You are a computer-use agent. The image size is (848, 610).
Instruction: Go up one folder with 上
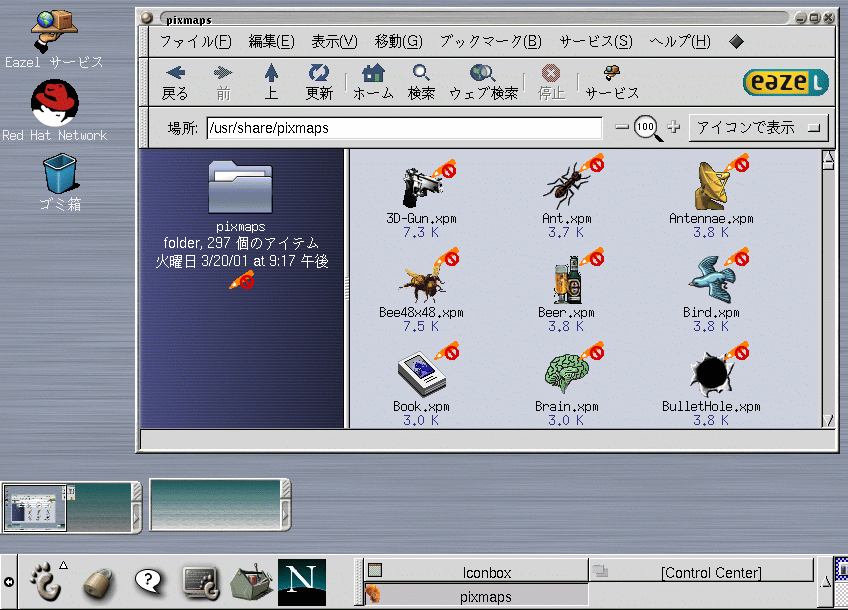click(x=271, y=82)
